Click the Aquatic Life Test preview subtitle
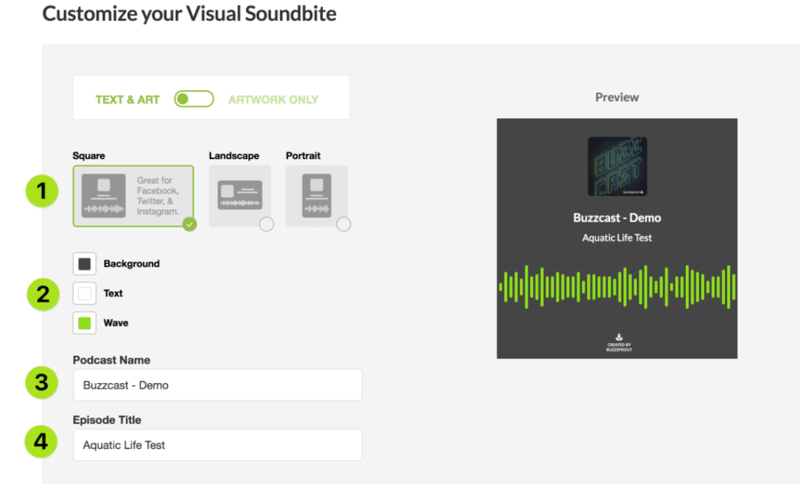This screenshot has height=484, width=800. [617, 238]
